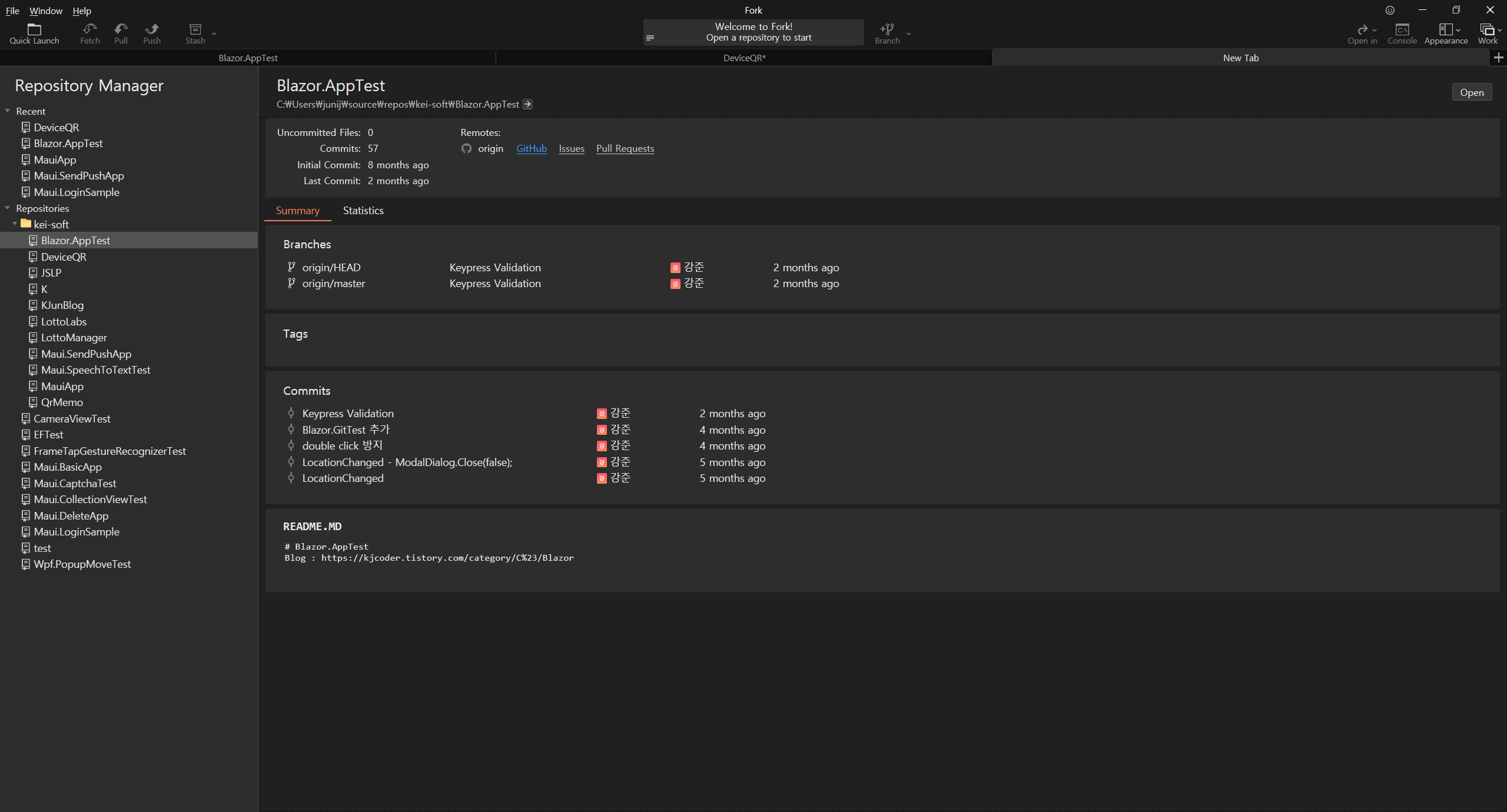This screenshot has width=1507, height=812.
Task: Select the LottoManager repository in the tree
Action: point(74,338)
